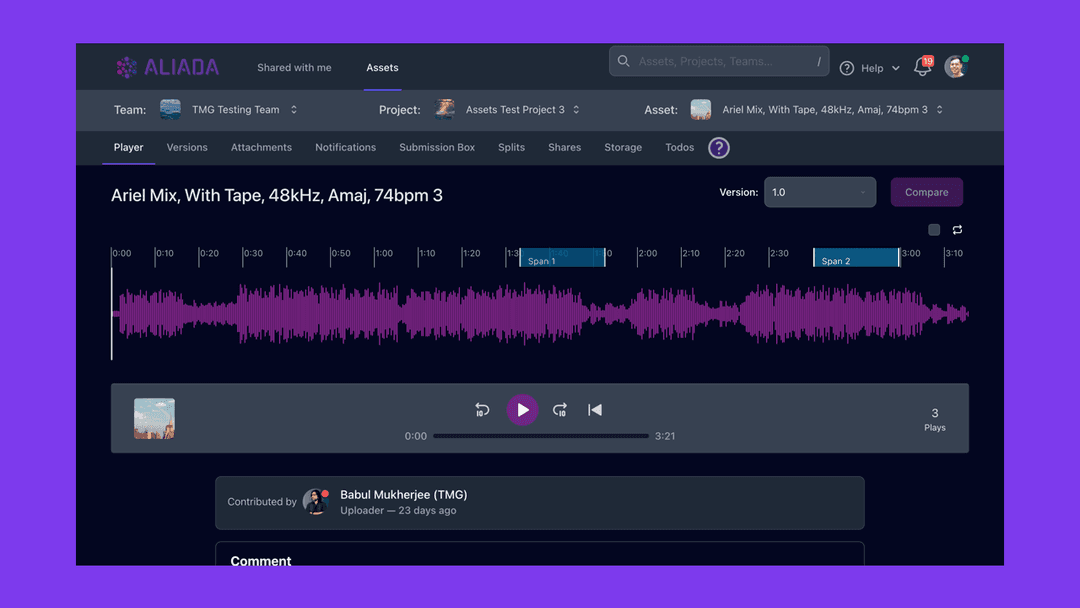
Task: Jump to the start of the track
Action: [x=595, y=410]
